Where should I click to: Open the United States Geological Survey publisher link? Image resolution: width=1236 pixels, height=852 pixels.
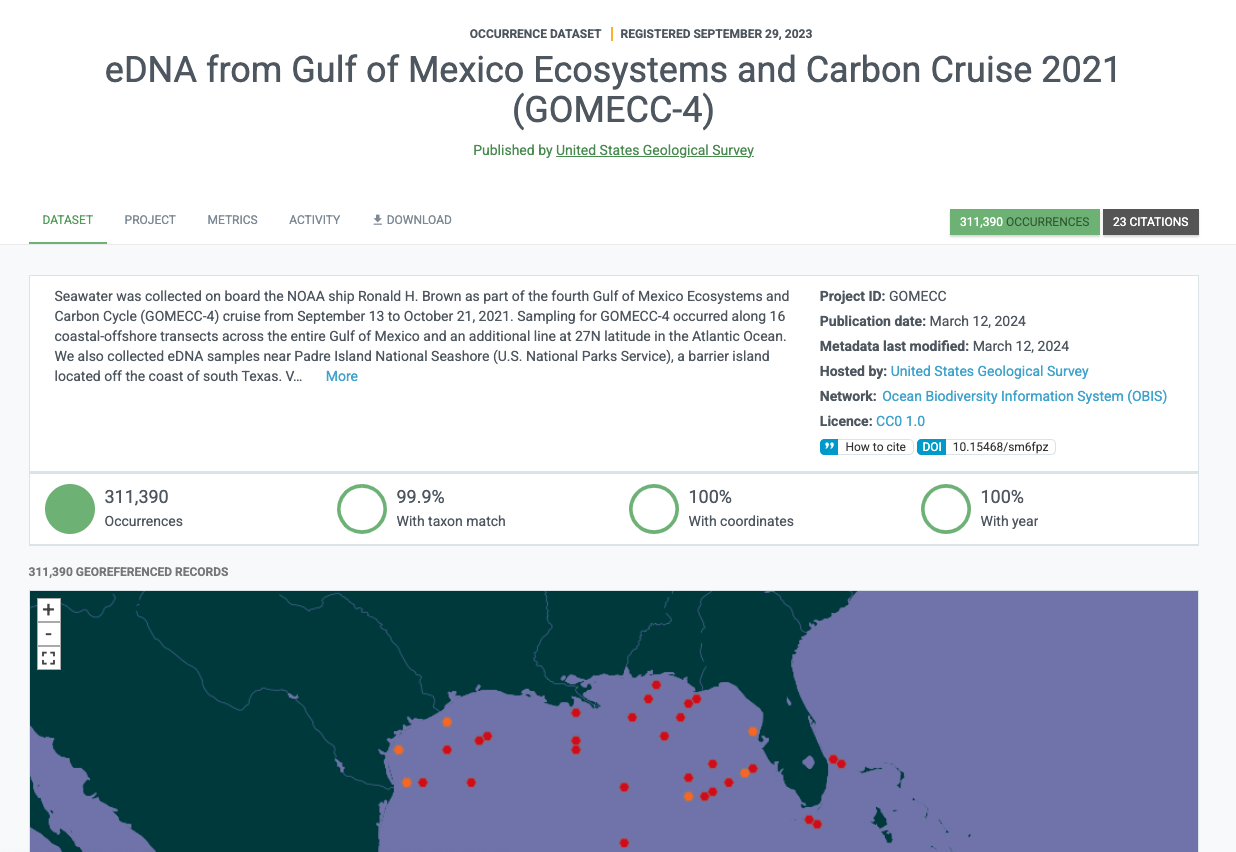click(654, 150)
